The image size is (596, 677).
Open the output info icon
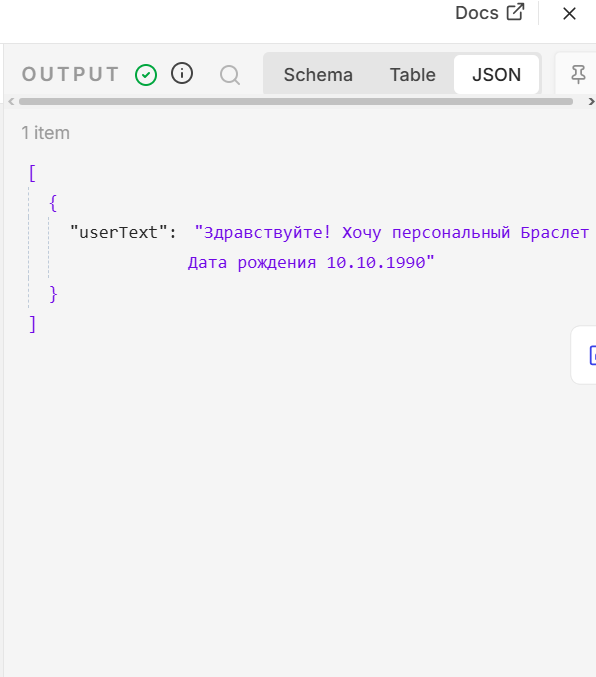point(182,73)
